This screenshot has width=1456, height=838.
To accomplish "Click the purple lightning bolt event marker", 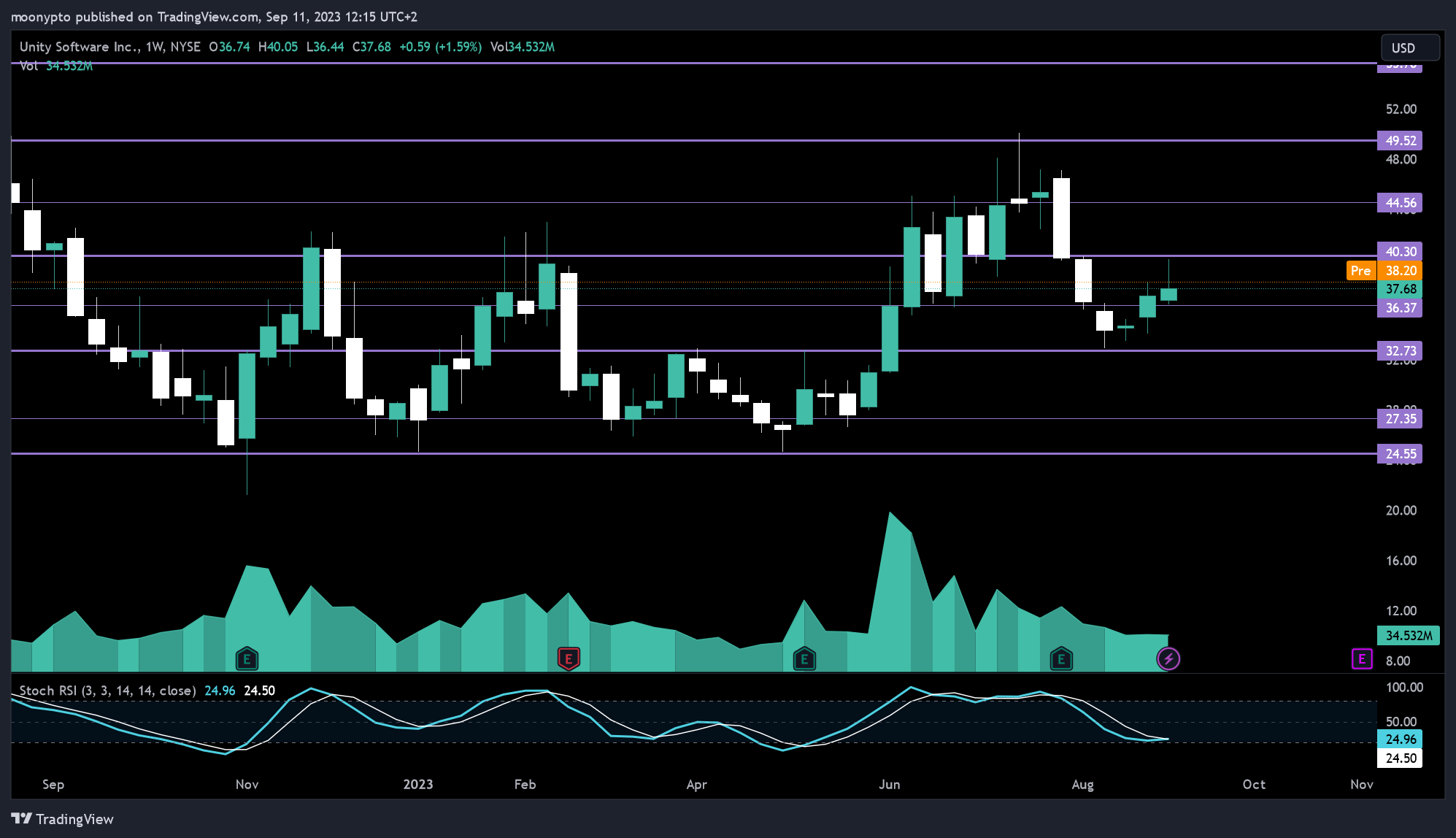I will click(x=1168, y=659).
